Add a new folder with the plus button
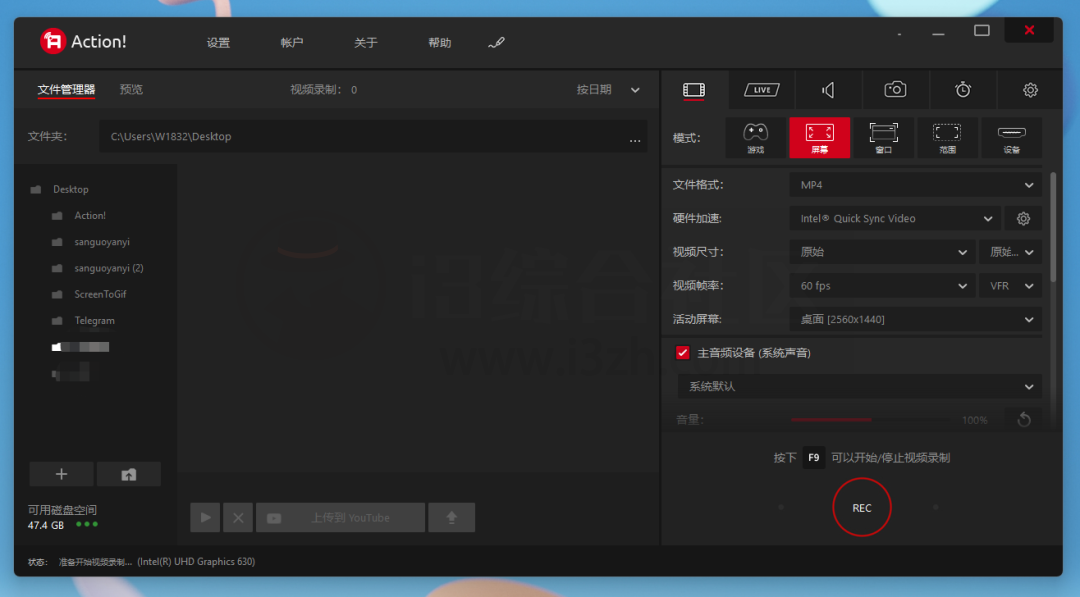This screenshot has height=597, width=1080. click(61, 474)
